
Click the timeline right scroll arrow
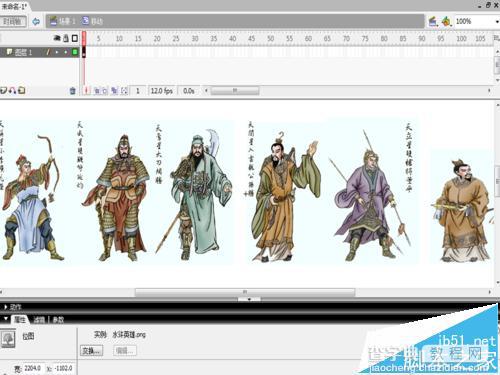(x=489, y=90)
